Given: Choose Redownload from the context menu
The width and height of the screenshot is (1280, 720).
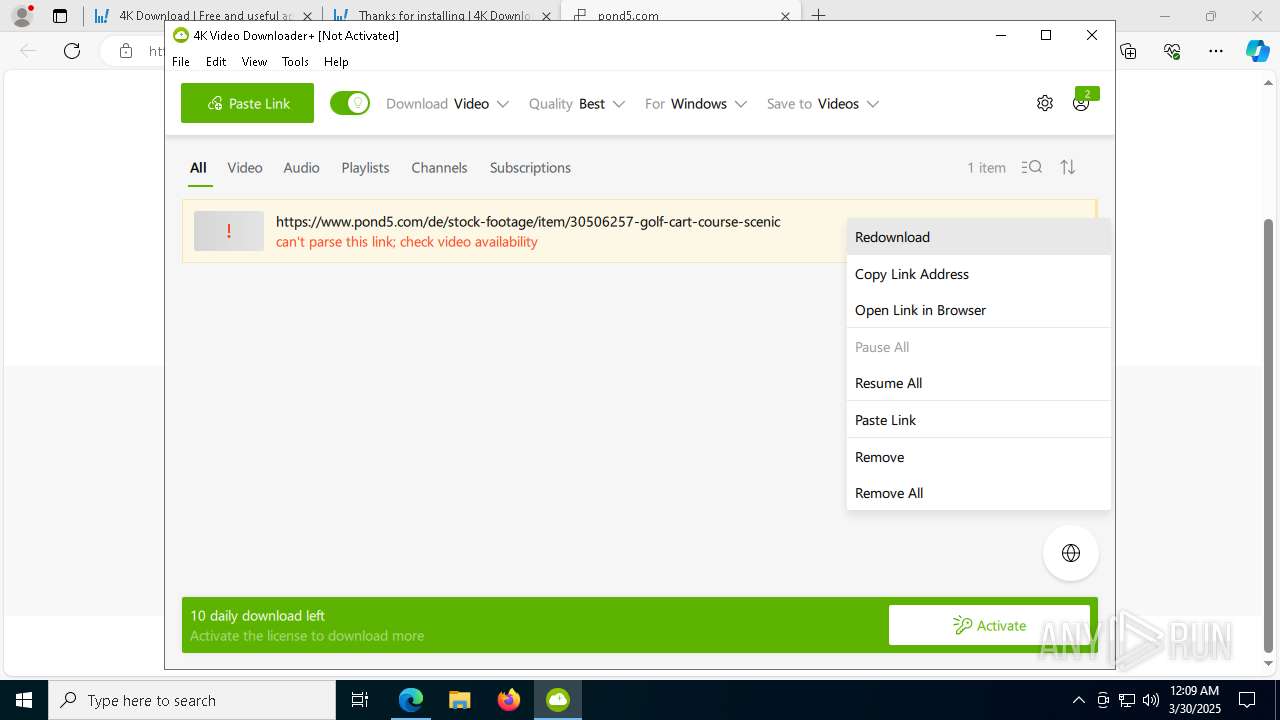Looking at the screenshot, I should tap(978, 237).
